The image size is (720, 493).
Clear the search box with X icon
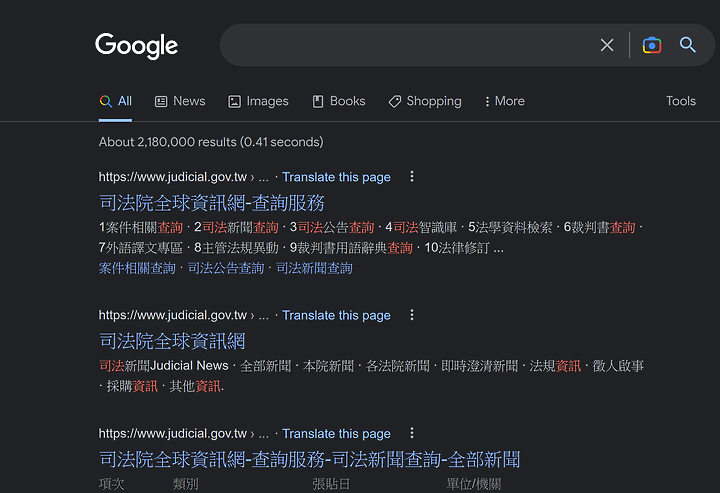pos(607,45)
